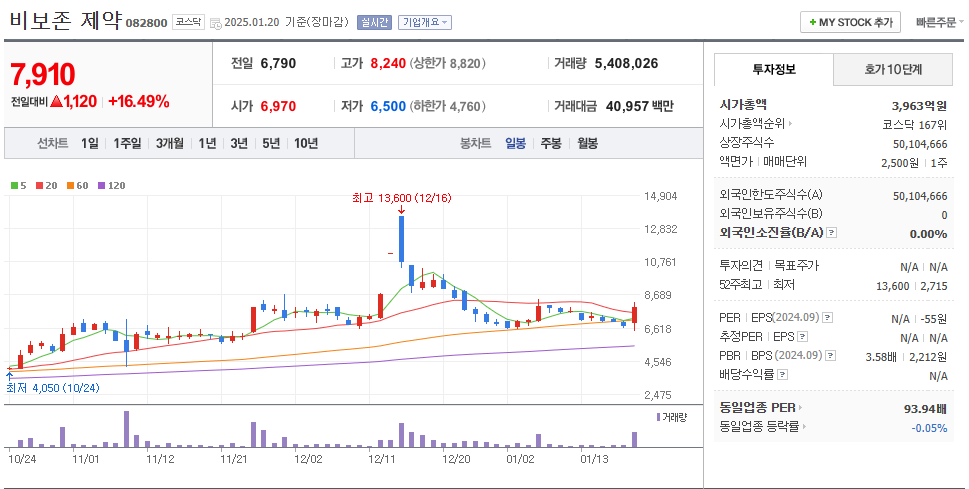
Task: Click the MY STOCK 추가 button
Action: (850, 22)
